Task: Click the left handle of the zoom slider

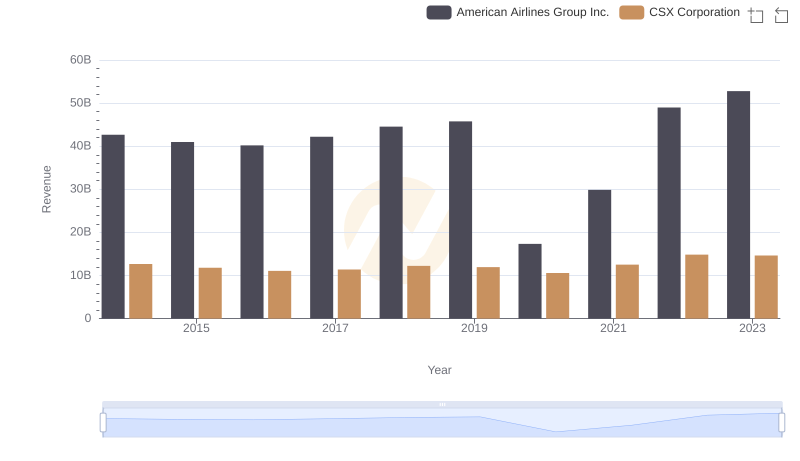Action: [x=103, y=423]
